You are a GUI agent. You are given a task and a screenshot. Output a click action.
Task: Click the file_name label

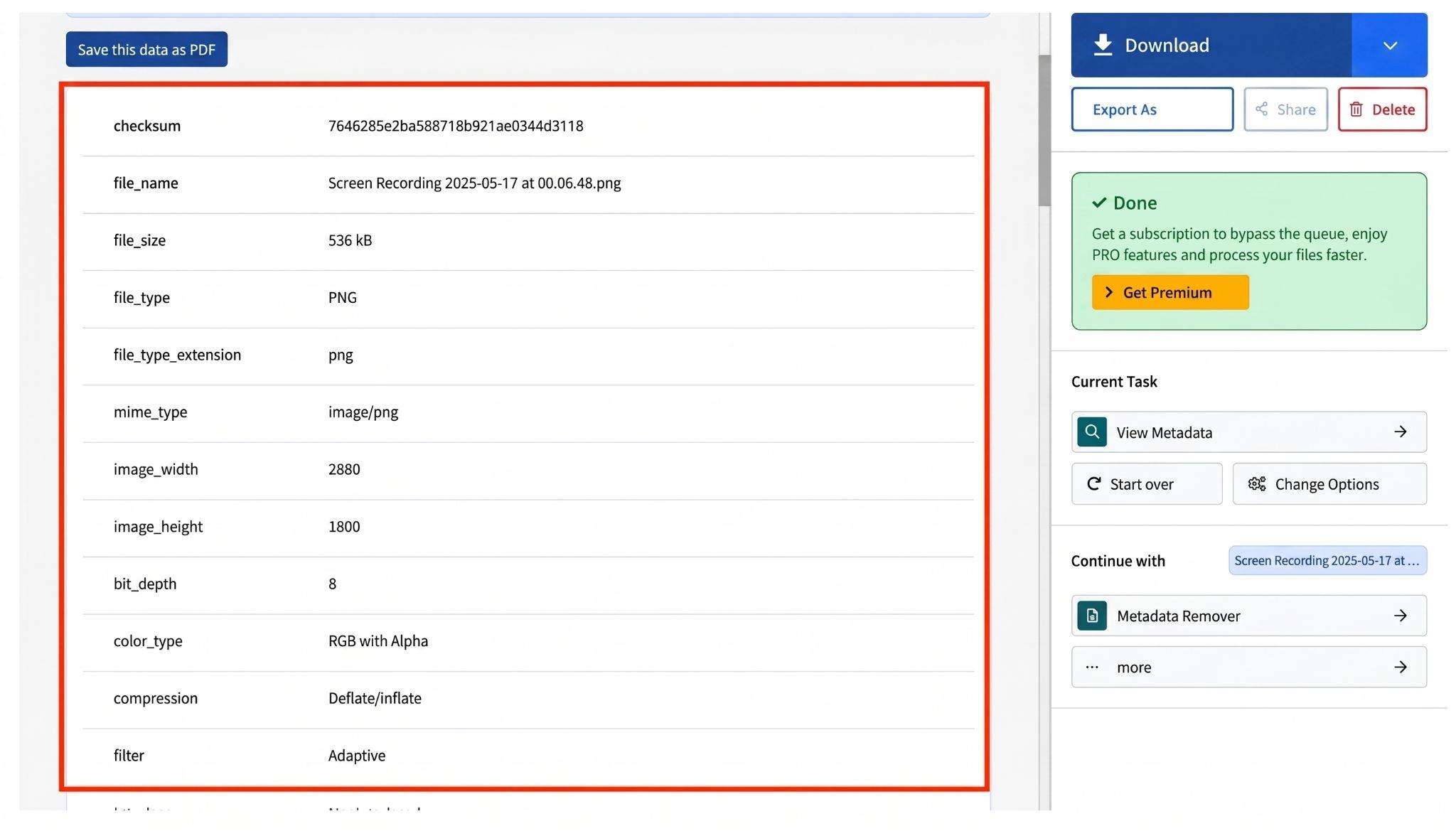point(146,183)
